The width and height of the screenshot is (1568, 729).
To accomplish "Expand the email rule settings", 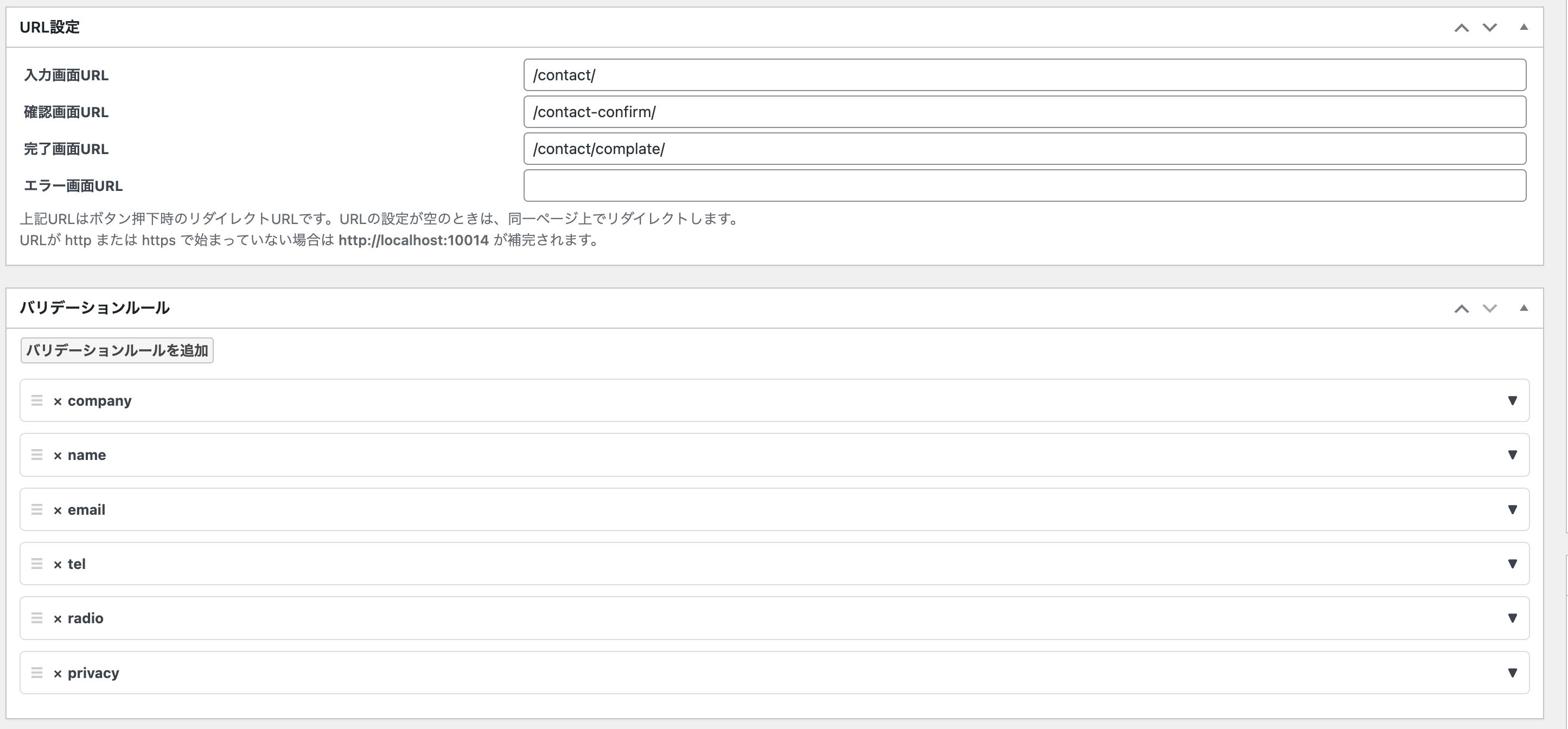I will [x=1512, y=509].
